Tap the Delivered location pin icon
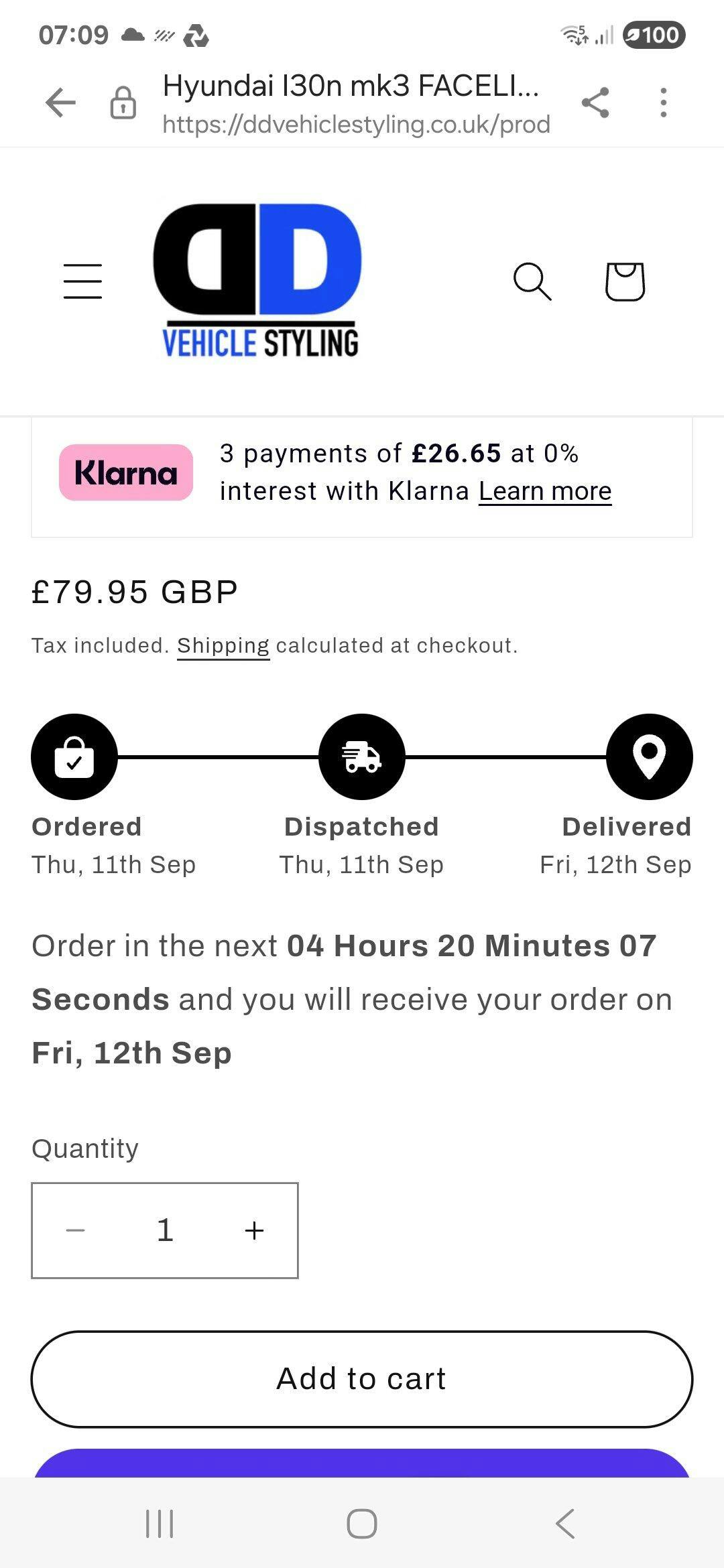The width and height of the screenshot is (724, 1568). tap(649, 757)
